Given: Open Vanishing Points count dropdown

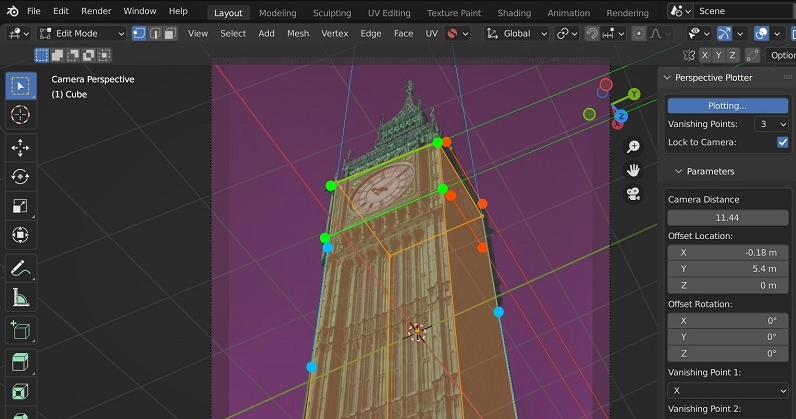Looking at the screenshot, I should pyautogui.click(x=771, y=124).
